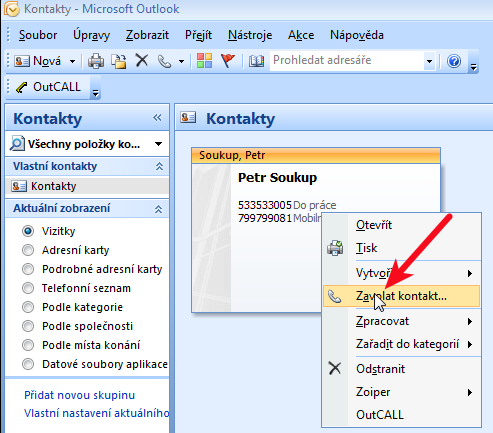The image size is (493, 433).
Task: Select the Telefonní seznam radio button
Action: coord(28,288)
